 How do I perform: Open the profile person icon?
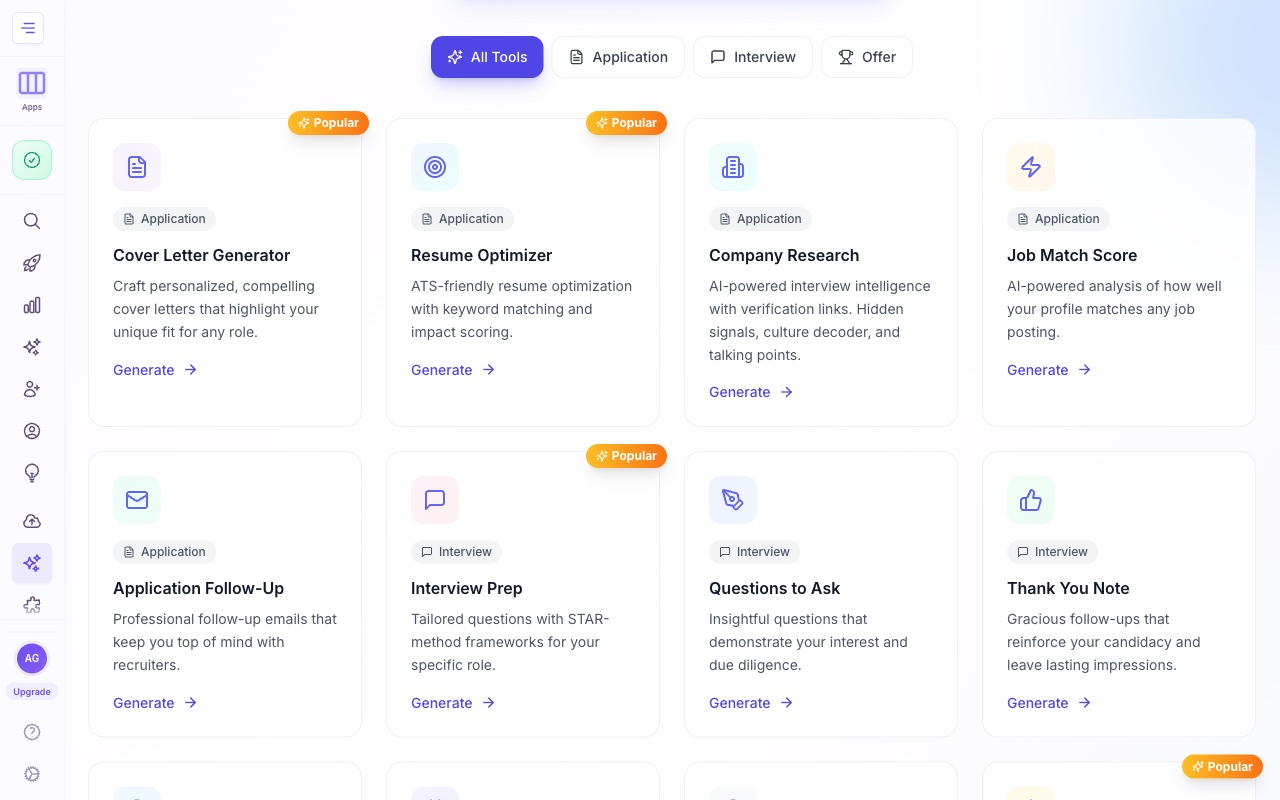click(x=32, y=431)
